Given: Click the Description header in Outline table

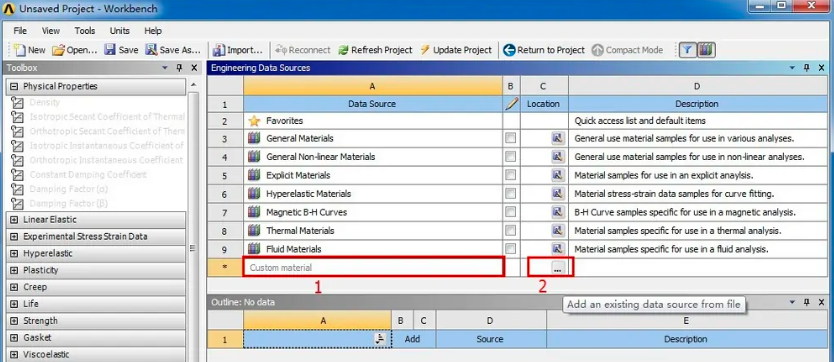Looking at the screenshot, I should pos(686,339).
